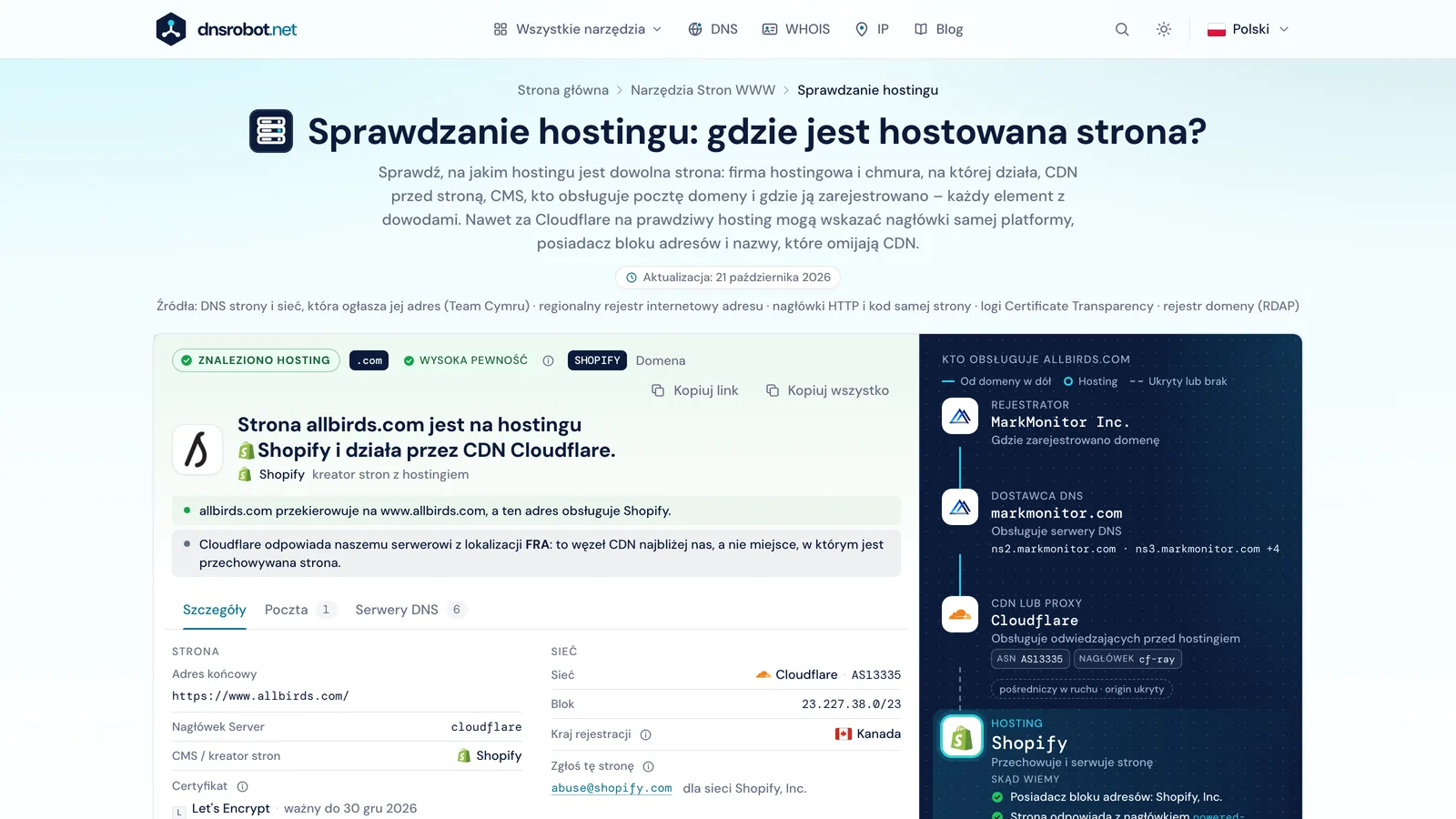Image resolution: width=1456 pixels, height=819 pixels.
Task: Click the server icon beside the page title
Action: coord(271,131)
